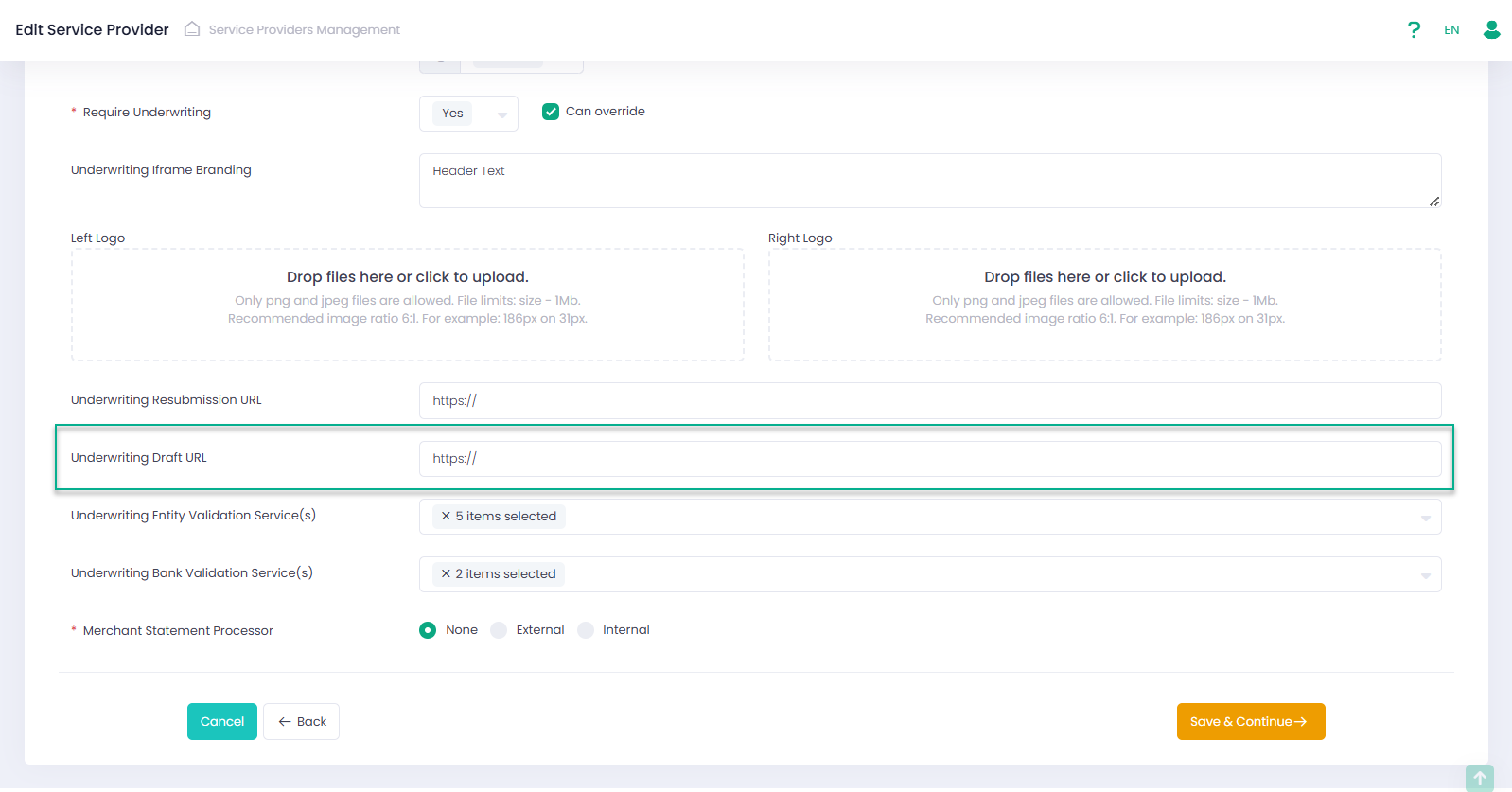Clear the 2 items selected tag
Screen dimensions: 1512x792
click(446, 574)
